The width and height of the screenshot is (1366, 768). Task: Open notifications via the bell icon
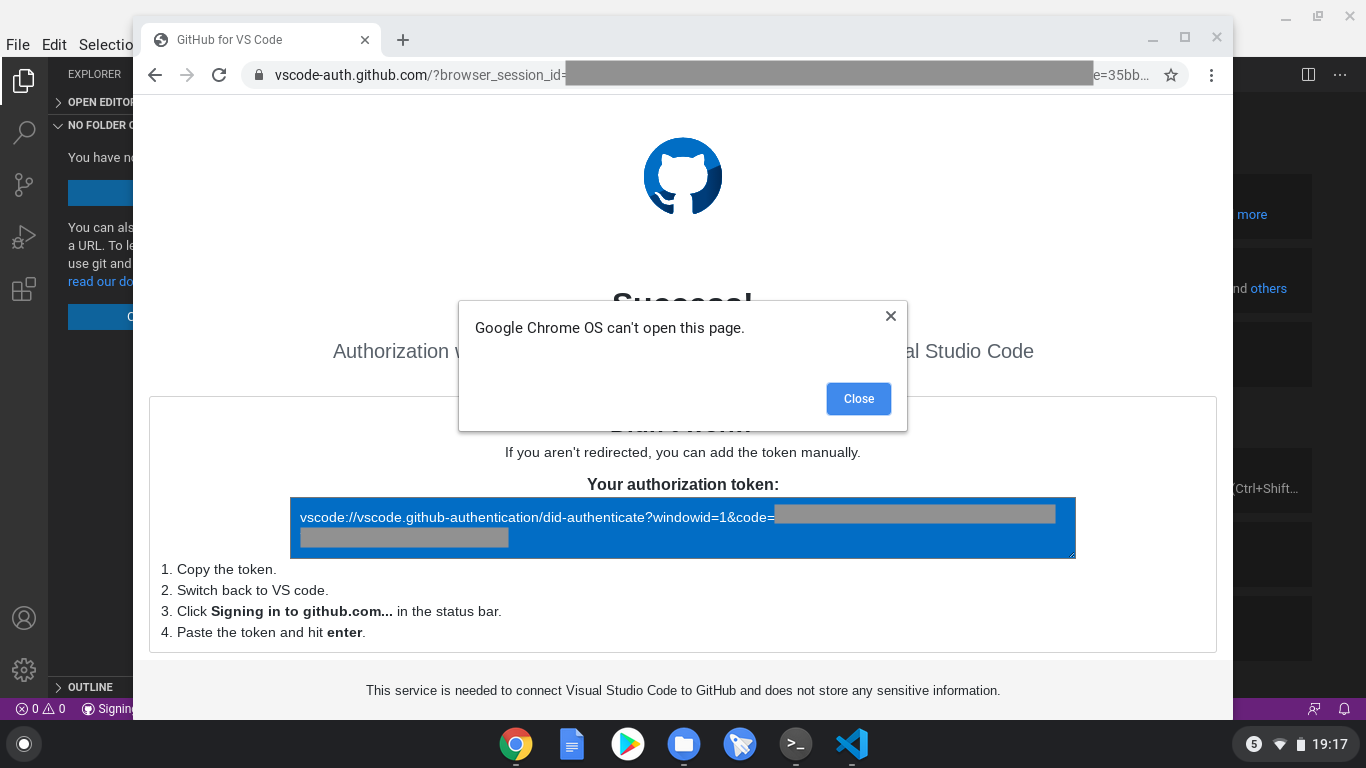coord(1342,708)
